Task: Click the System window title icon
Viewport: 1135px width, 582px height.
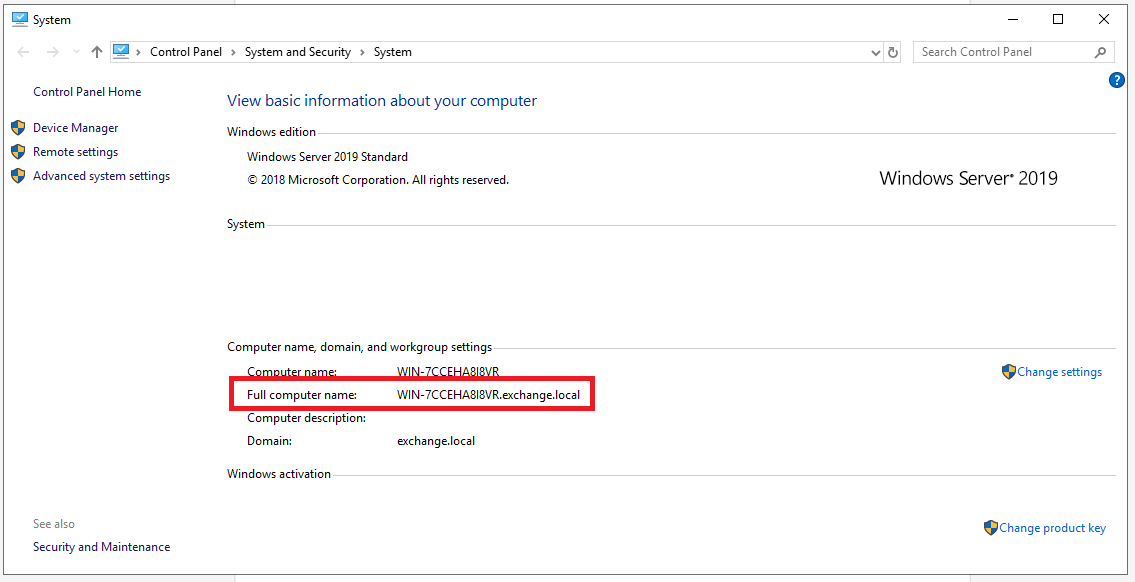Action: [x=20, y=20]
